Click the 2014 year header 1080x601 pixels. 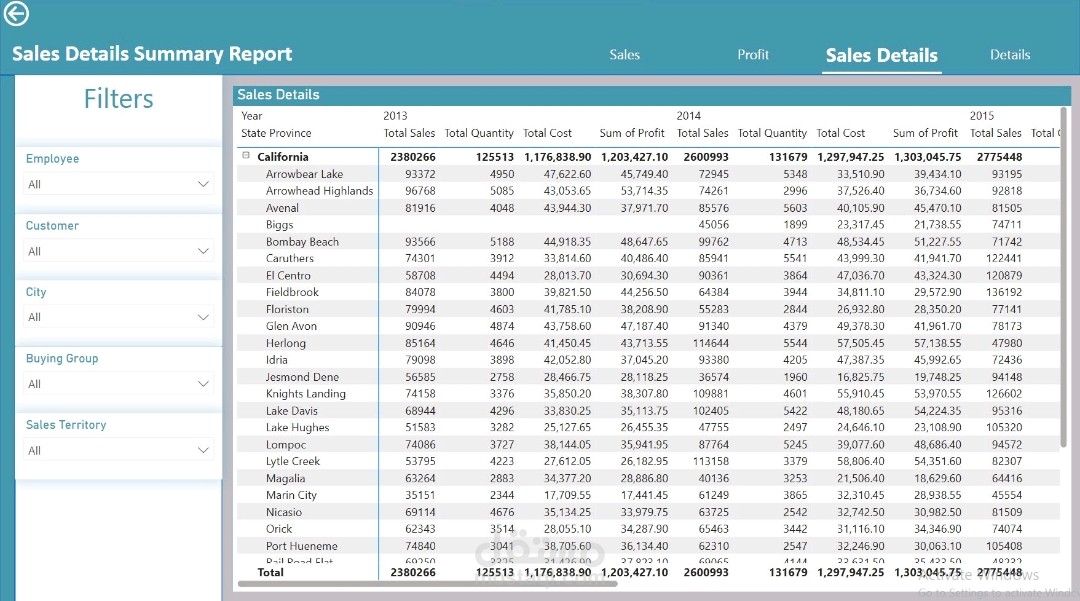(688, 116)
